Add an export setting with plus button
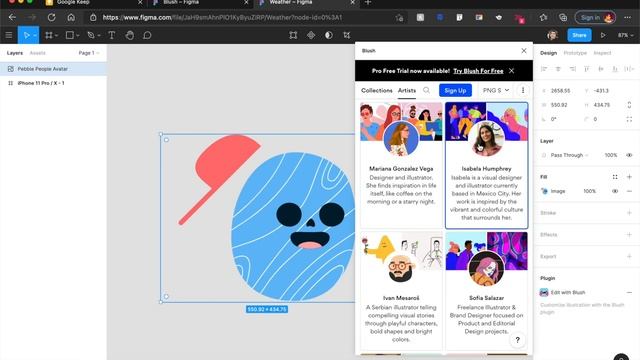The image size is (640, 360). pos(629,256)
